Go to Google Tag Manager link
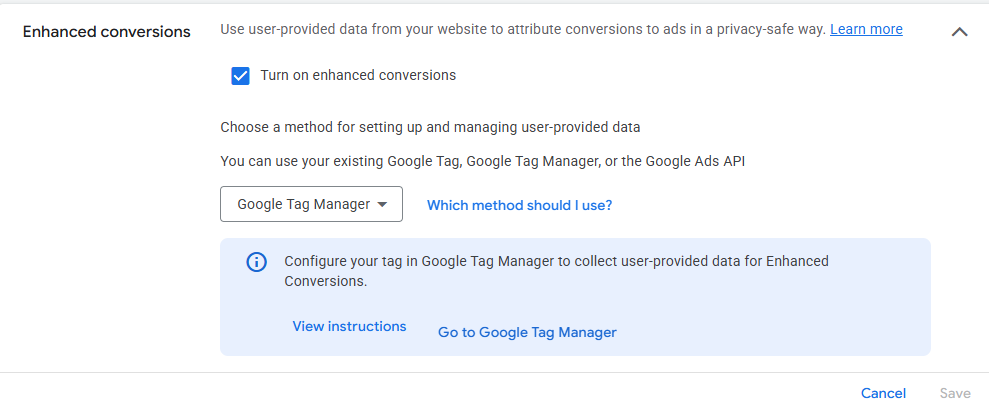 pos(527,332)
